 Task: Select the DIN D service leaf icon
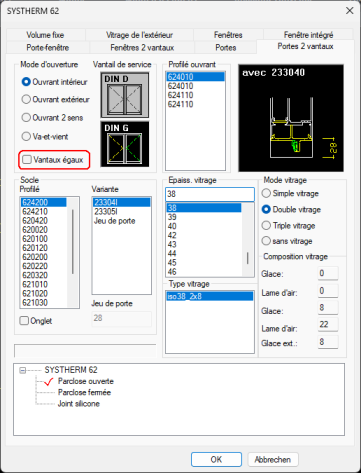pos(125,95)
